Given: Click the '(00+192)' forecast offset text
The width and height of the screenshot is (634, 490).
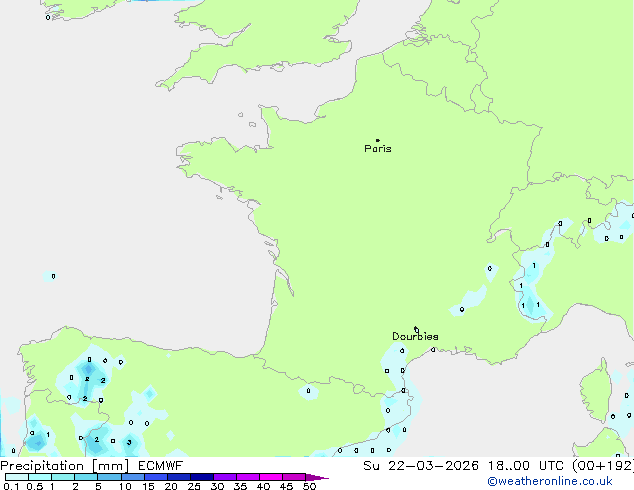Looking at the screenshot, I should (x=603, y=466).
